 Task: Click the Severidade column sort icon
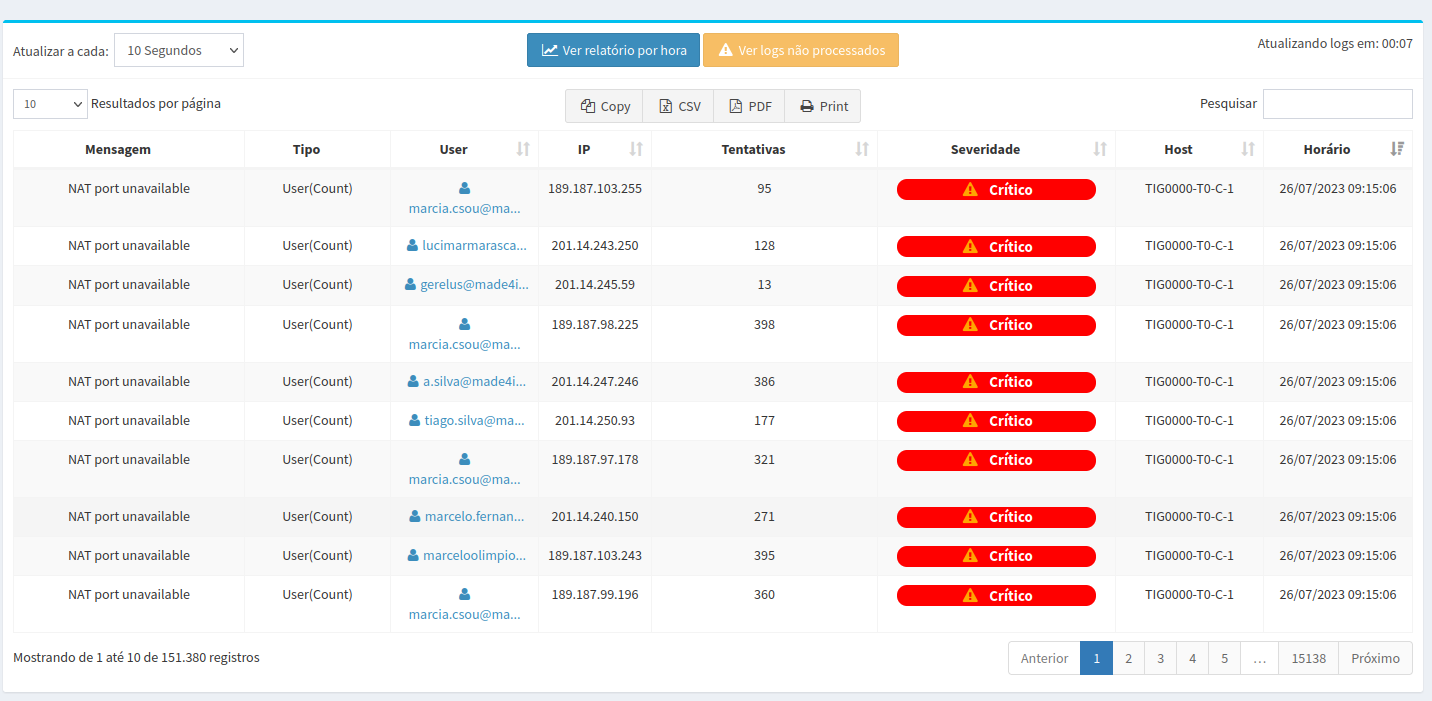tap(1100, 149)
